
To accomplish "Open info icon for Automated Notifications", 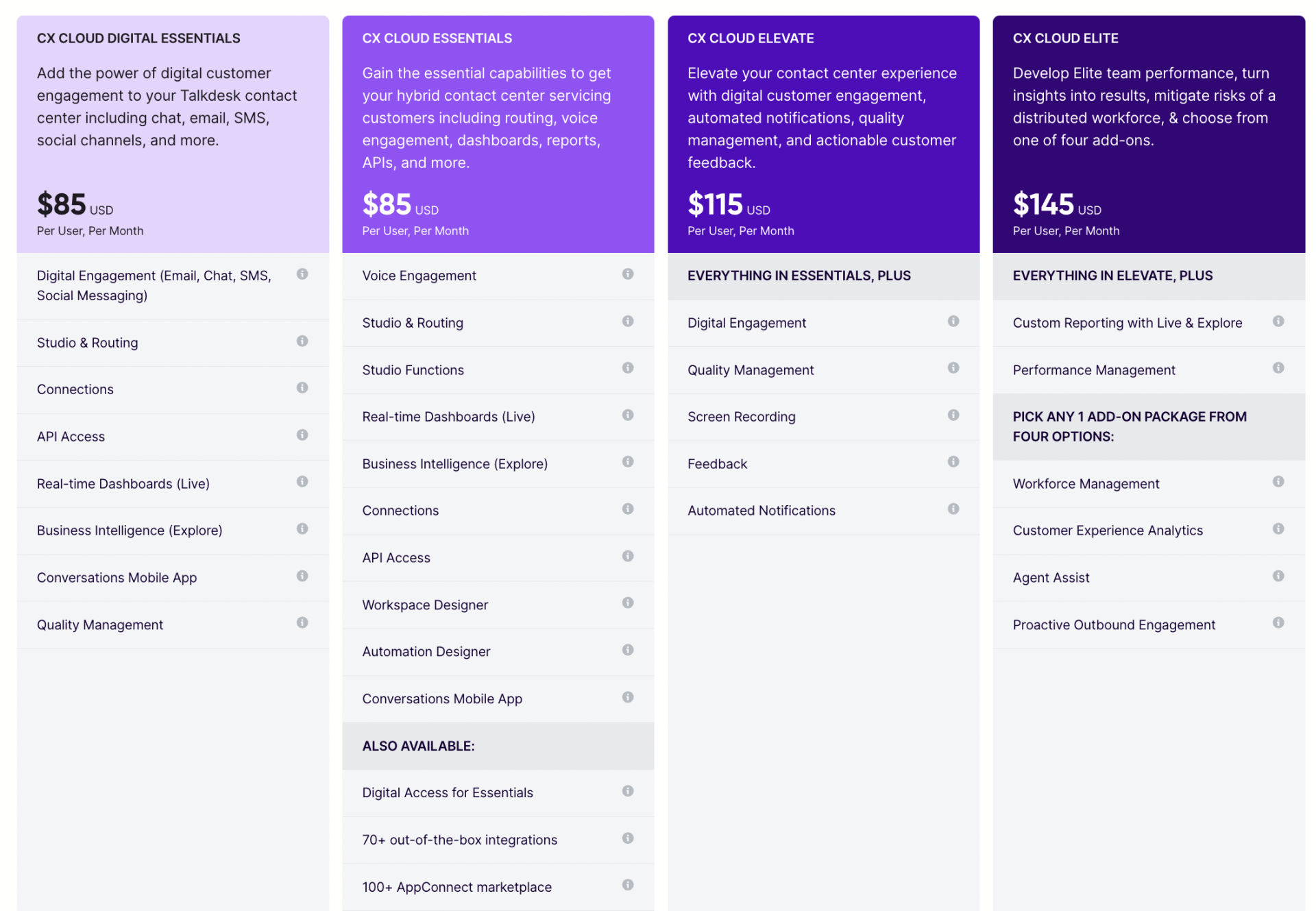I will 953,509.
